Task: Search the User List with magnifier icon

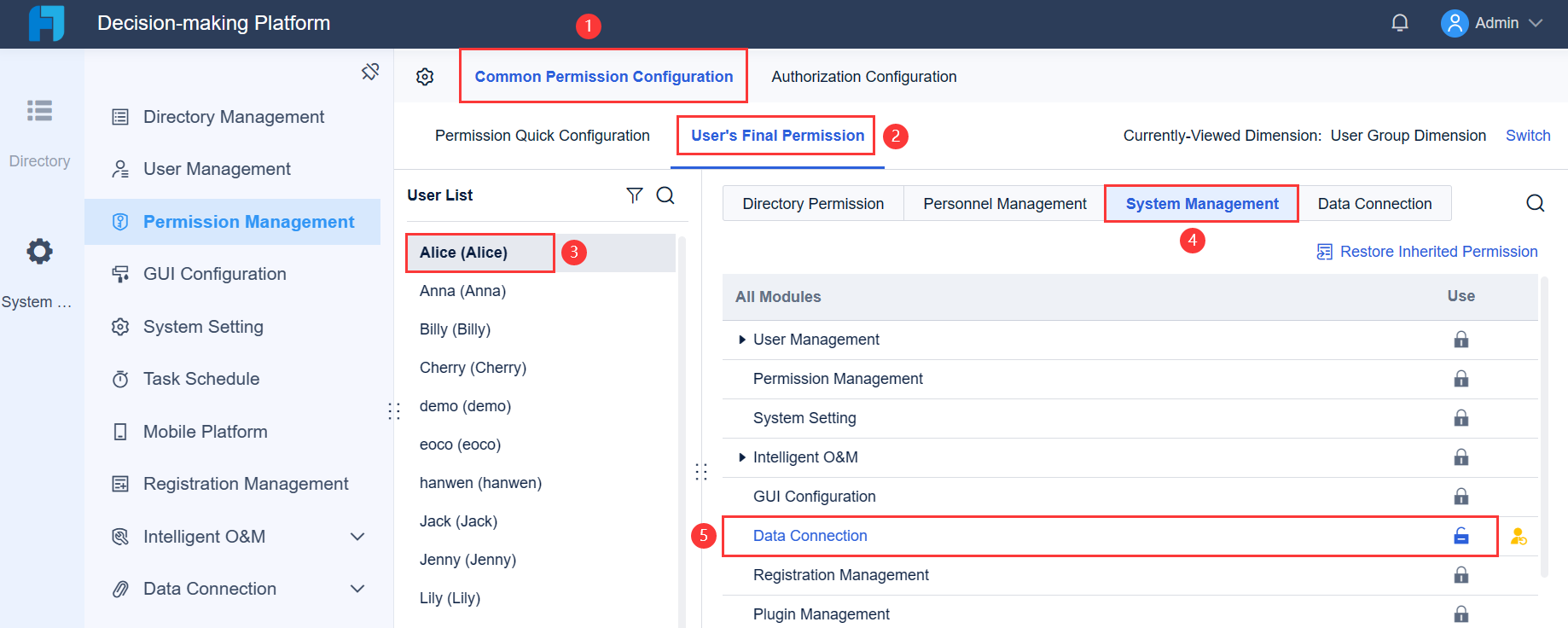Action: 665,195
